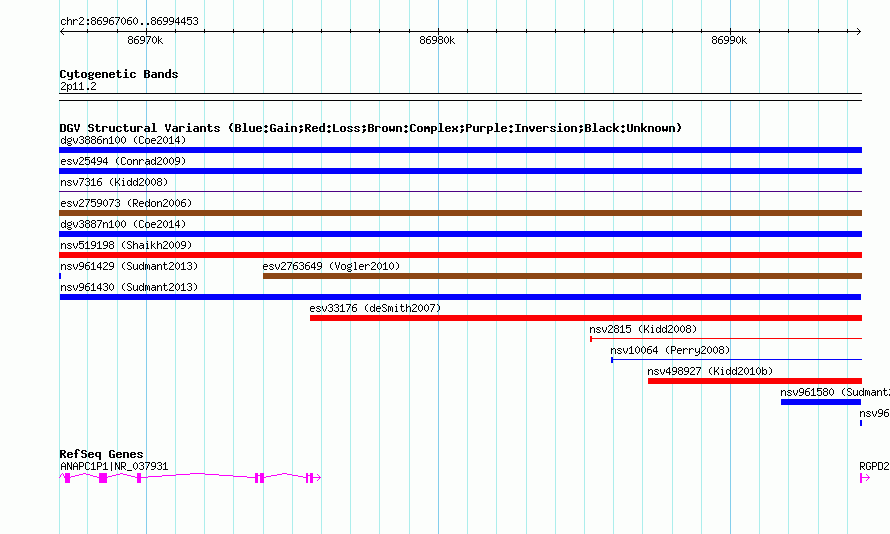This screenshot has width=890, height=534.
Task: Click the small nsv961429 (Sudmant2013) blue marker
Action: [60, 276]
